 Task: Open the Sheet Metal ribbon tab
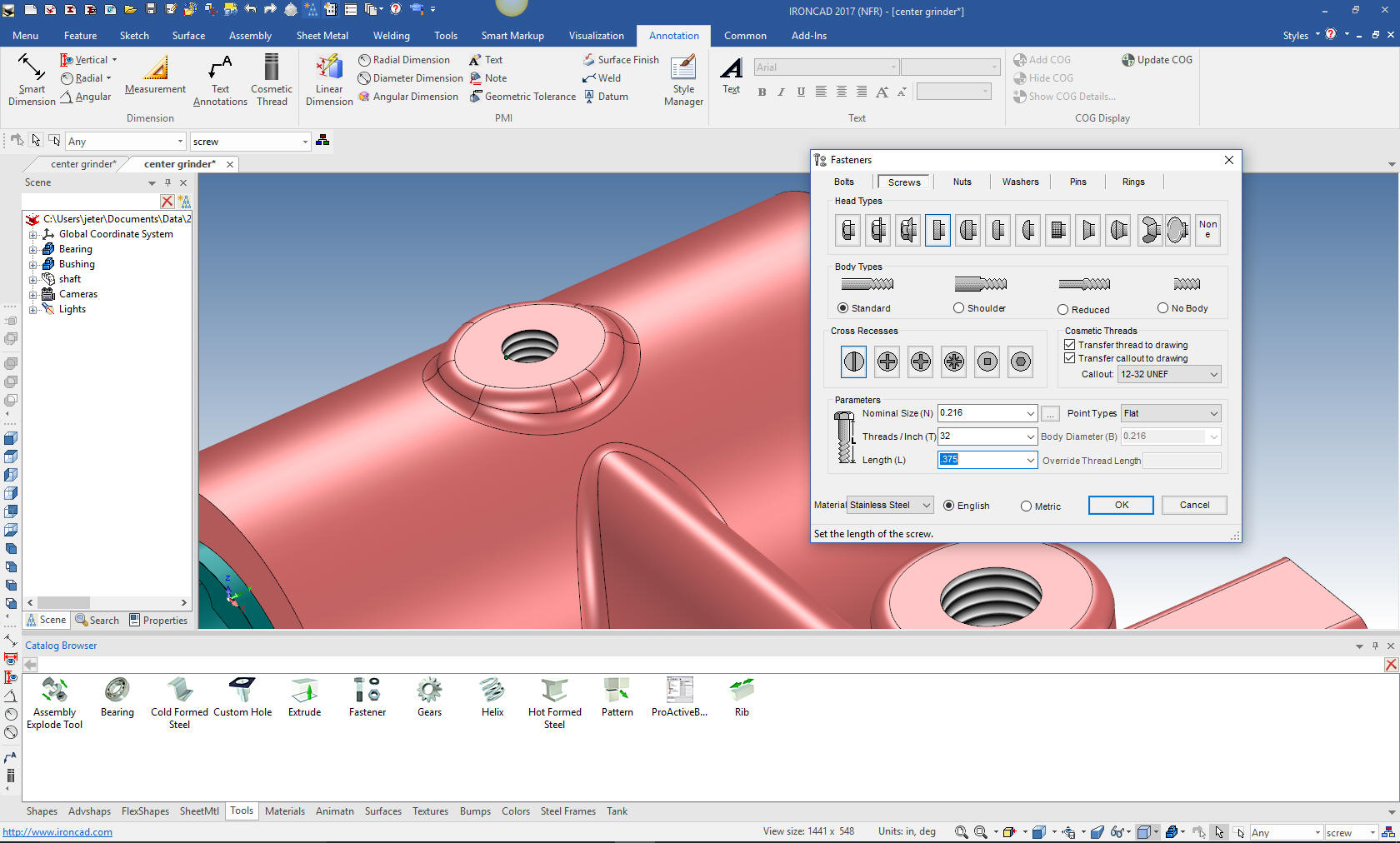coord(322,36)
